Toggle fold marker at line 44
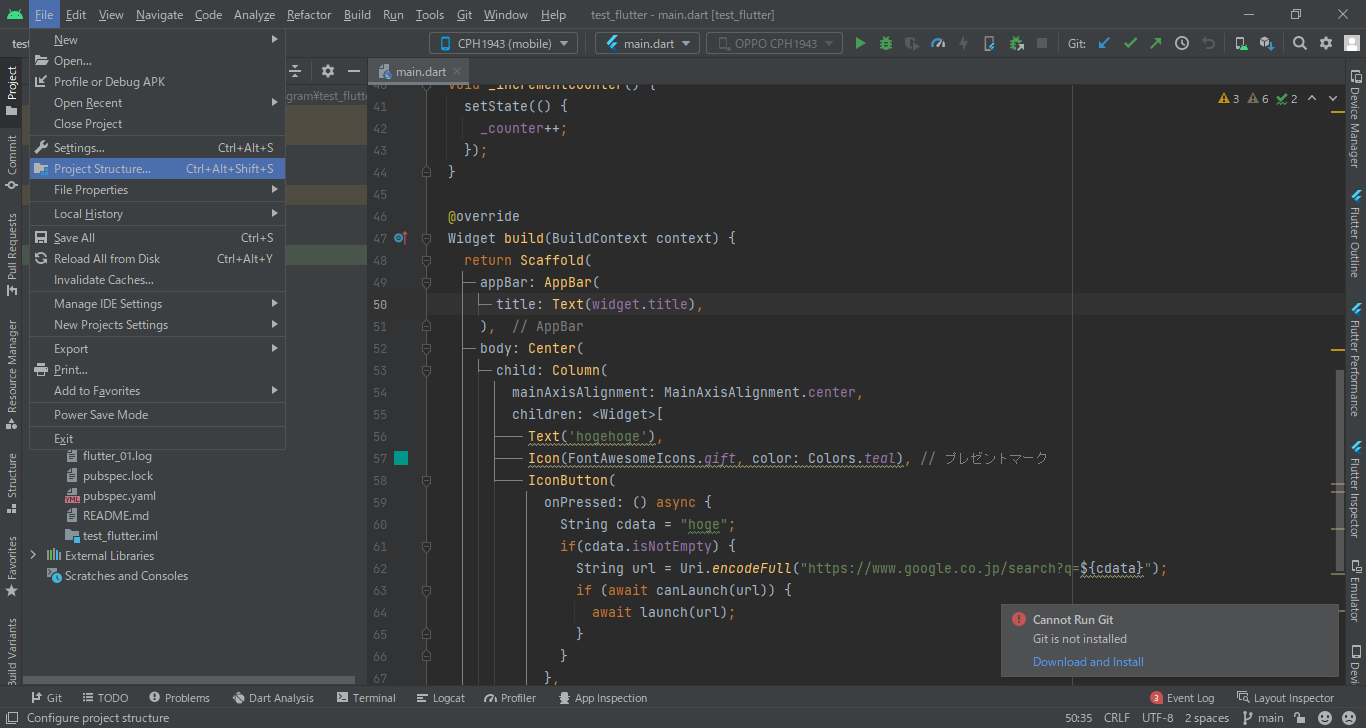1366x728 pixels. pos(427,172)
